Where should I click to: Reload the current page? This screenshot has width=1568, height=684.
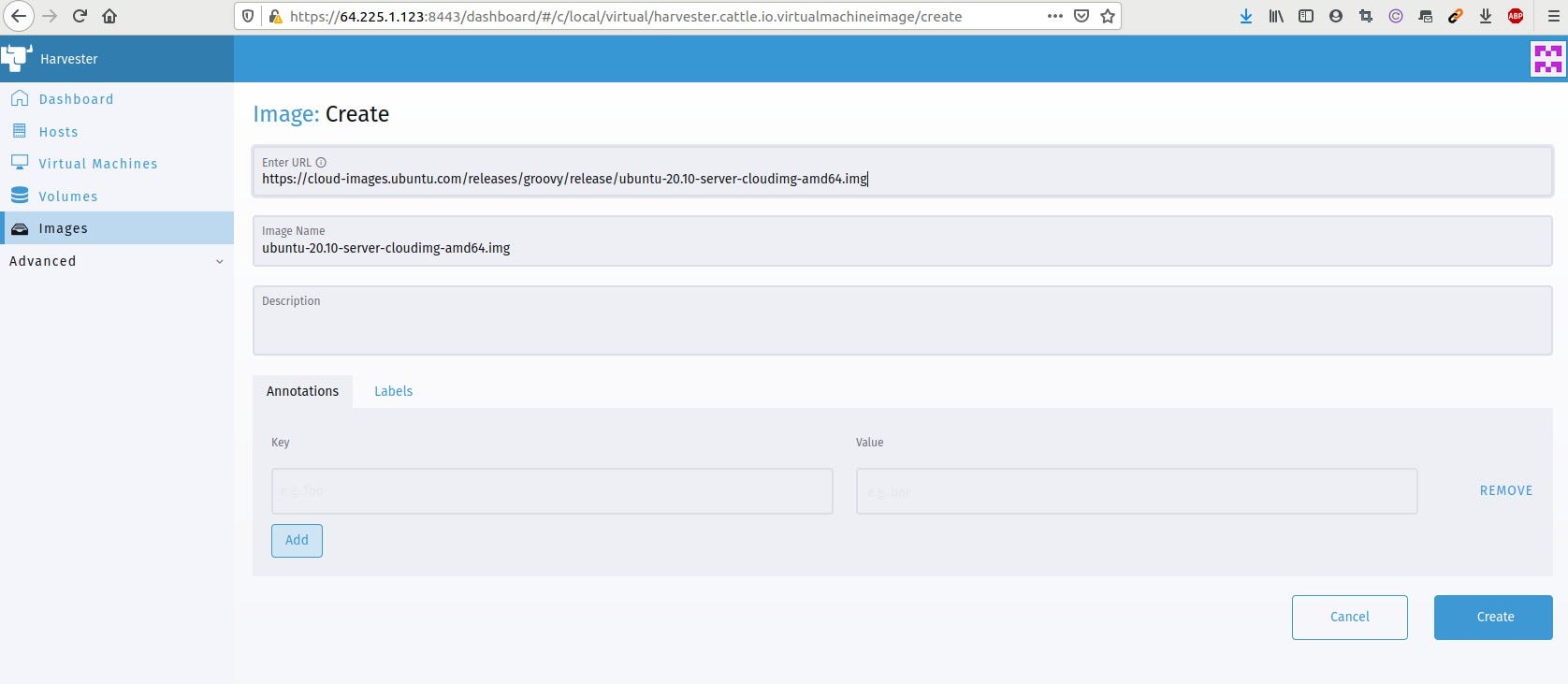(80, 16)
